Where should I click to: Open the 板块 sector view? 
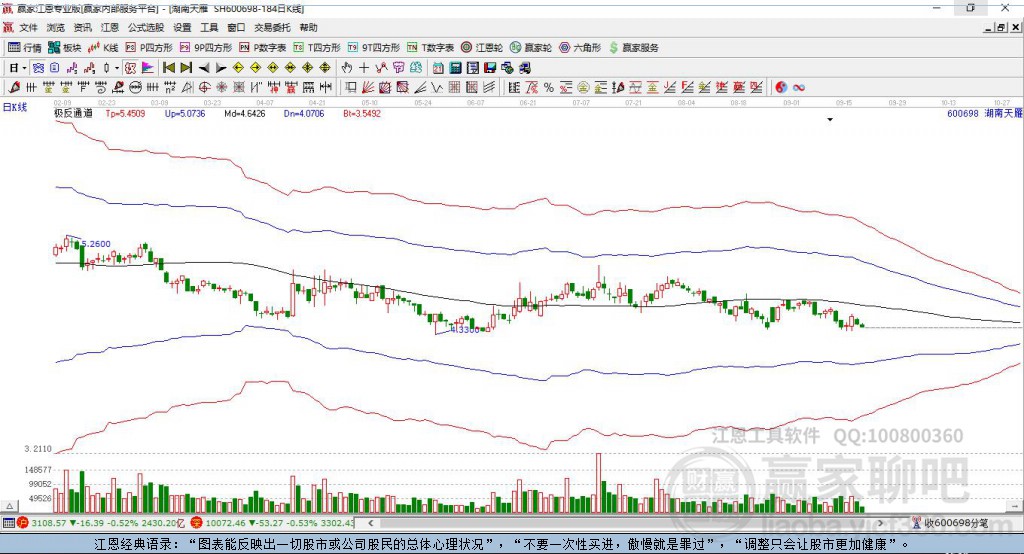coord(64,48)
